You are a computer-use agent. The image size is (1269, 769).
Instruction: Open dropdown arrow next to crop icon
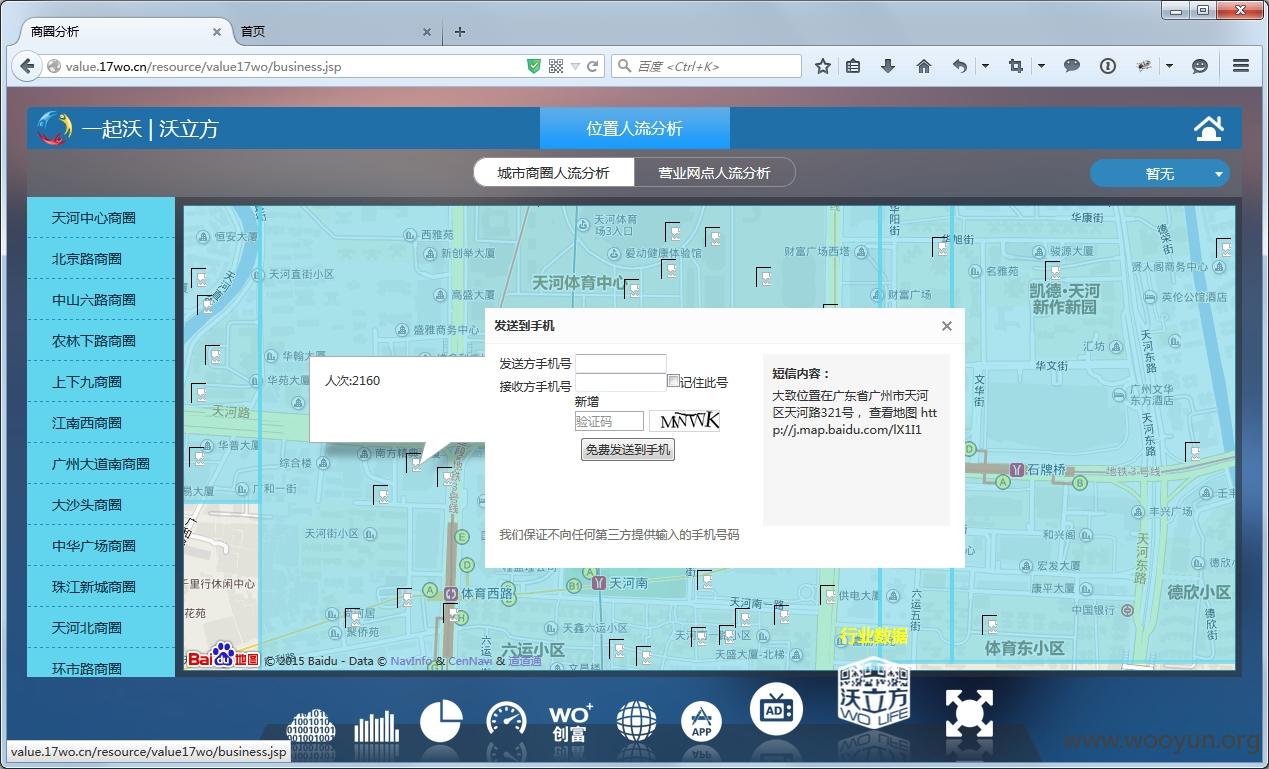(x=1041, y=66)
